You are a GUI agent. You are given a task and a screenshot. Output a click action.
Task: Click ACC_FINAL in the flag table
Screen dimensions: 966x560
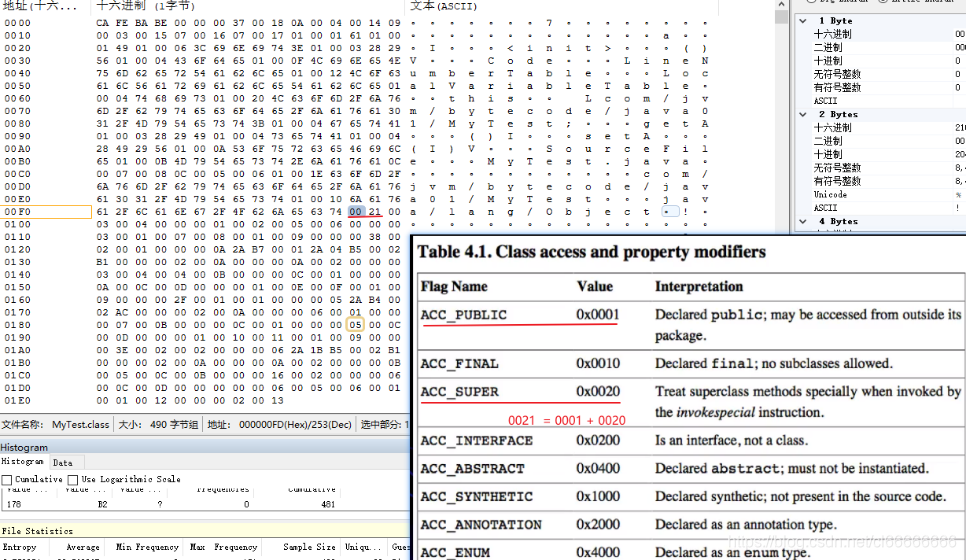click(459, 363)
